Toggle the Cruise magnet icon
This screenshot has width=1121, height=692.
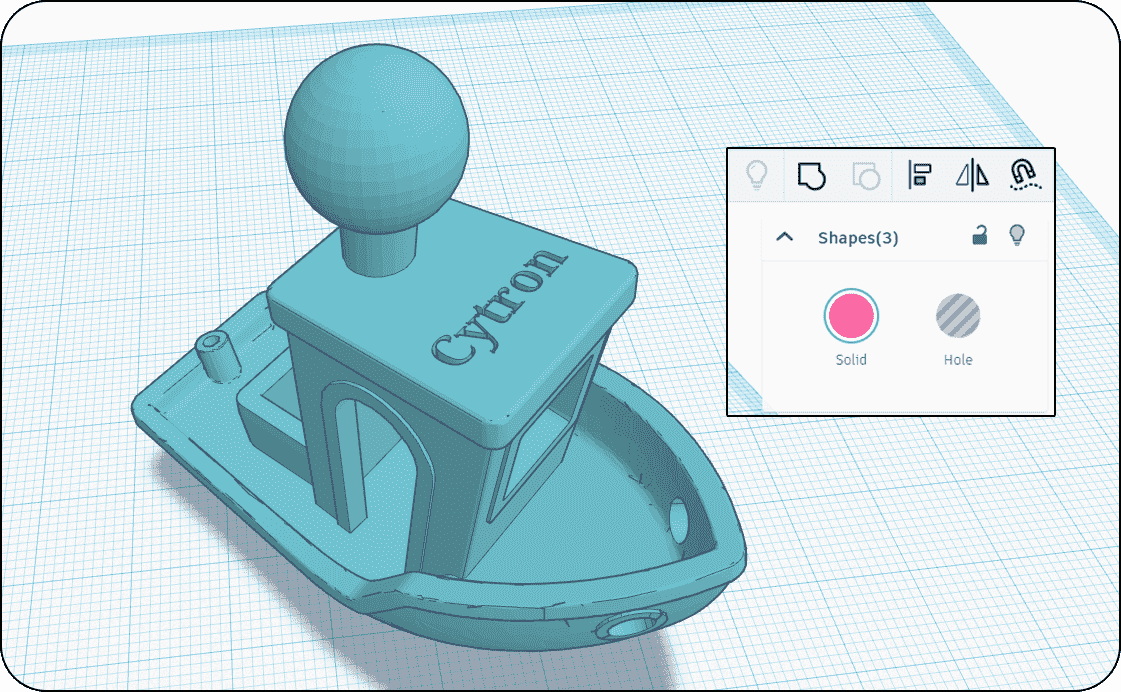pos(1025,174)
